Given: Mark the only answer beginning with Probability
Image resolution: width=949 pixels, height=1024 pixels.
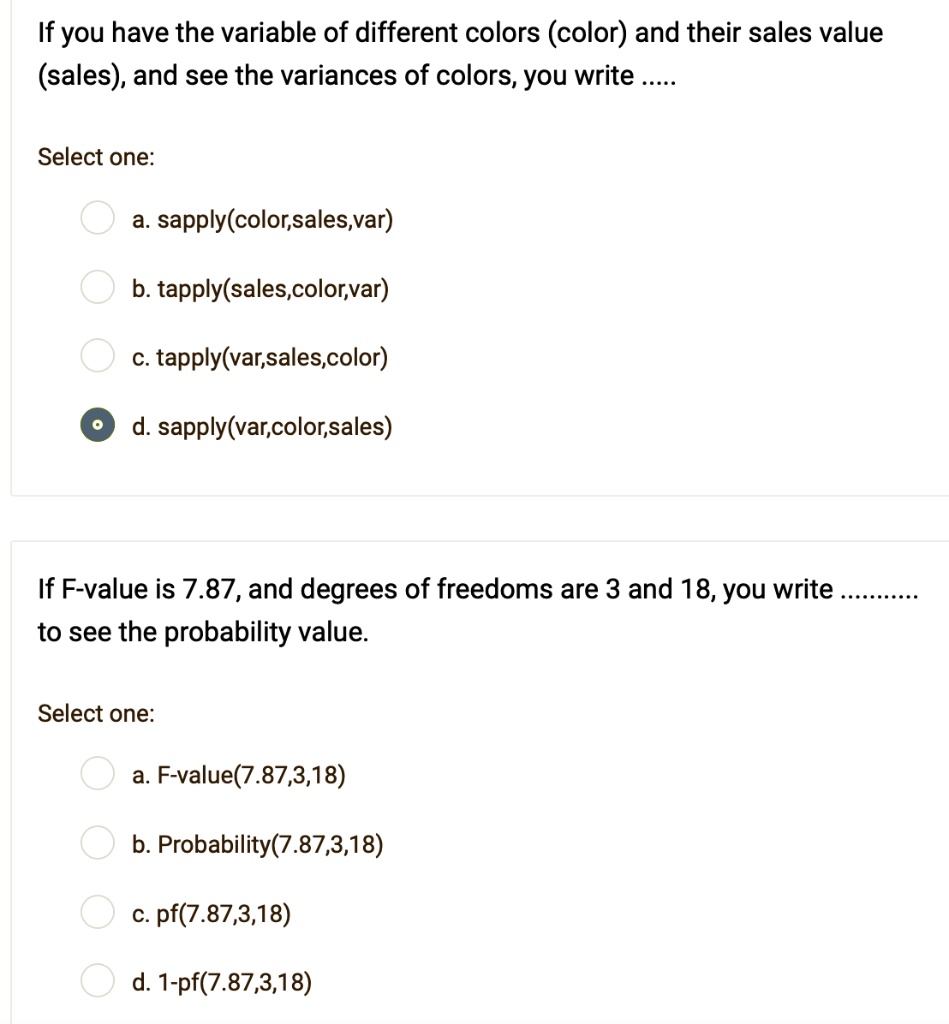Looking at the screenshot, I should (x=97, y=843).
